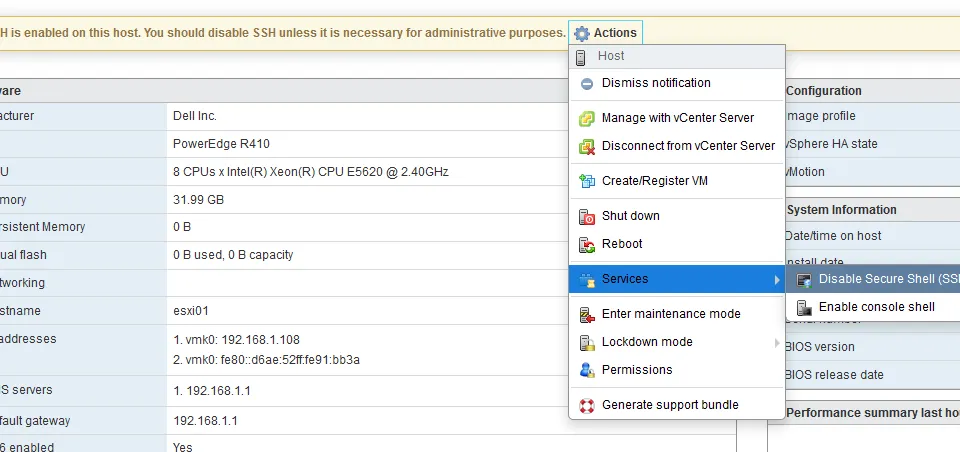Enter maintenance mode on host

tap(670, 314)
